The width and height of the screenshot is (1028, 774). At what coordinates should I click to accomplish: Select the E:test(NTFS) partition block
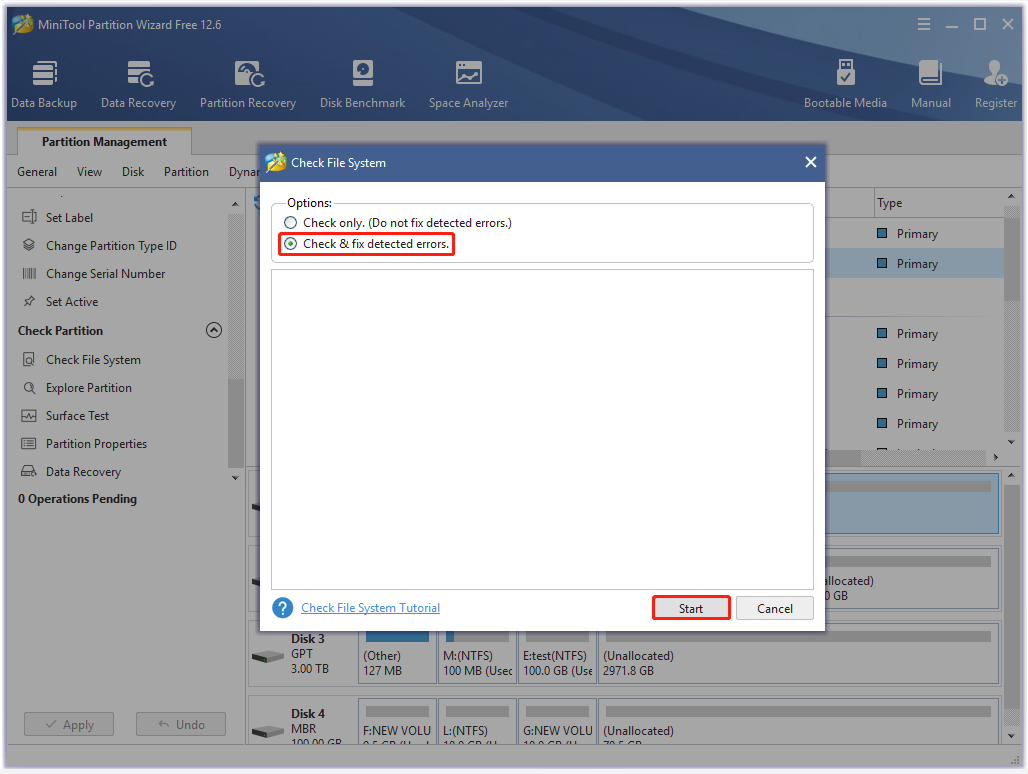click(x=558, y=656)
